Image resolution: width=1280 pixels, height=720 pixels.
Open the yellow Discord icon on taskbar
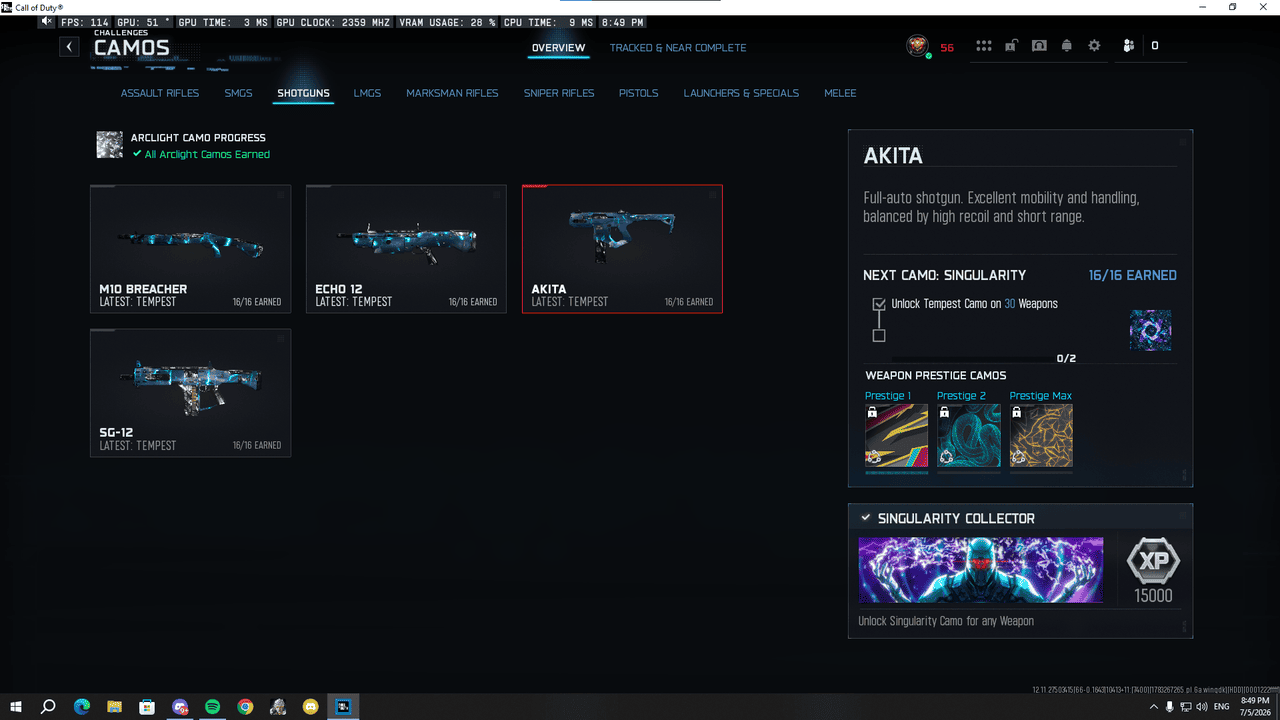[x=310, y=707]
